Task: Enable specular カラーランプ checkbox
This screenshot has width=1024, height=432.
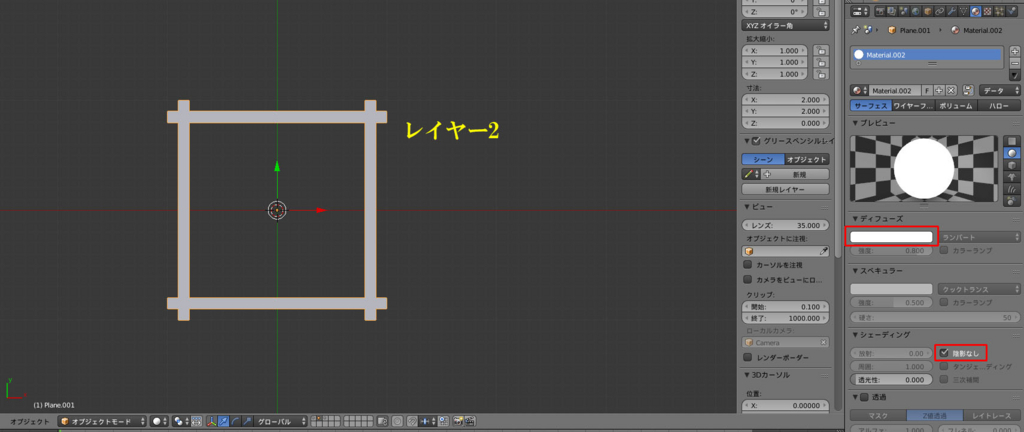Action: (944, 302)
